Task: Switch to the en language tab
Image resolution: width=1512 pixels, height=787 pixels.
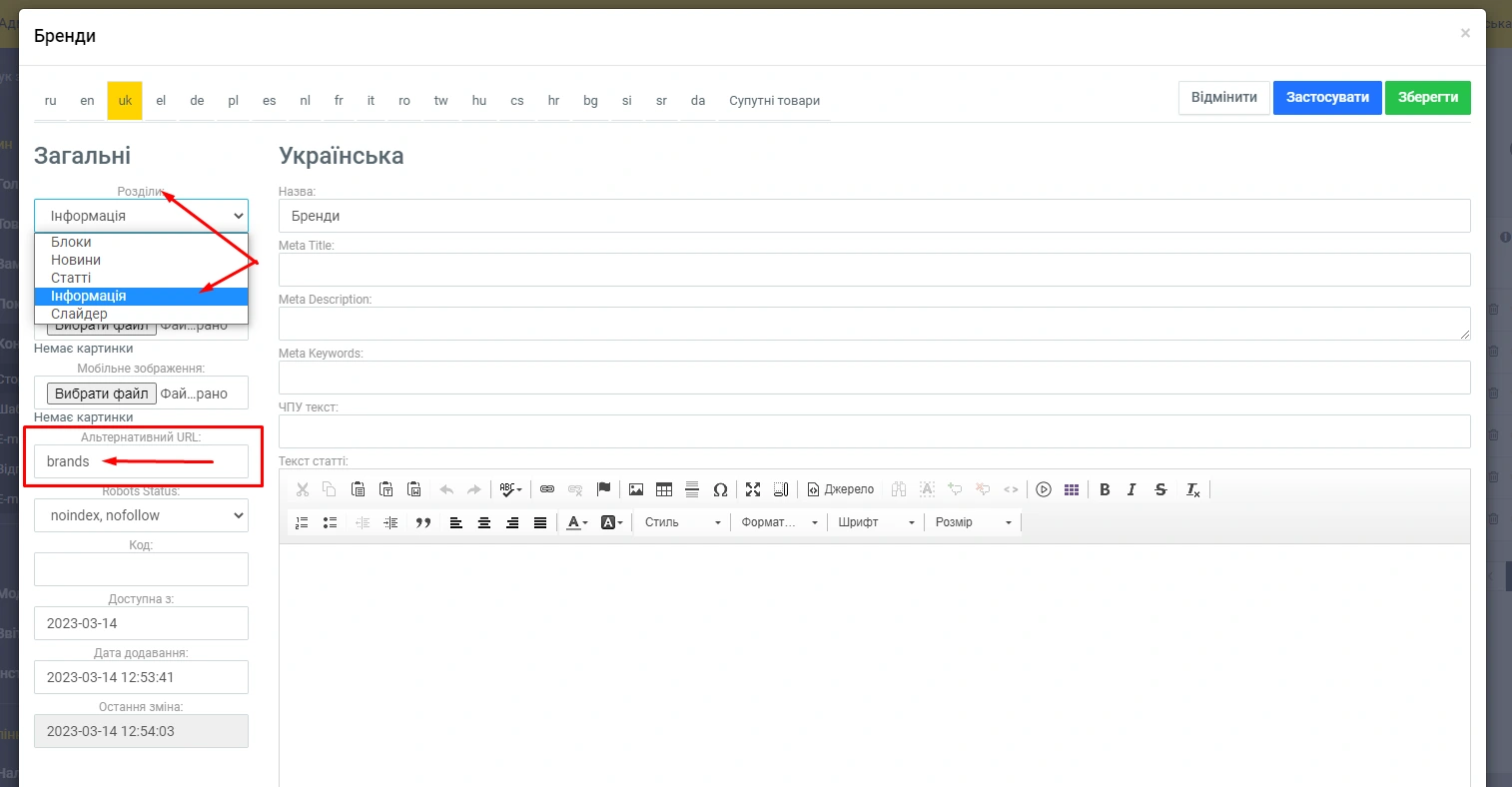Action: coord(88,101)
